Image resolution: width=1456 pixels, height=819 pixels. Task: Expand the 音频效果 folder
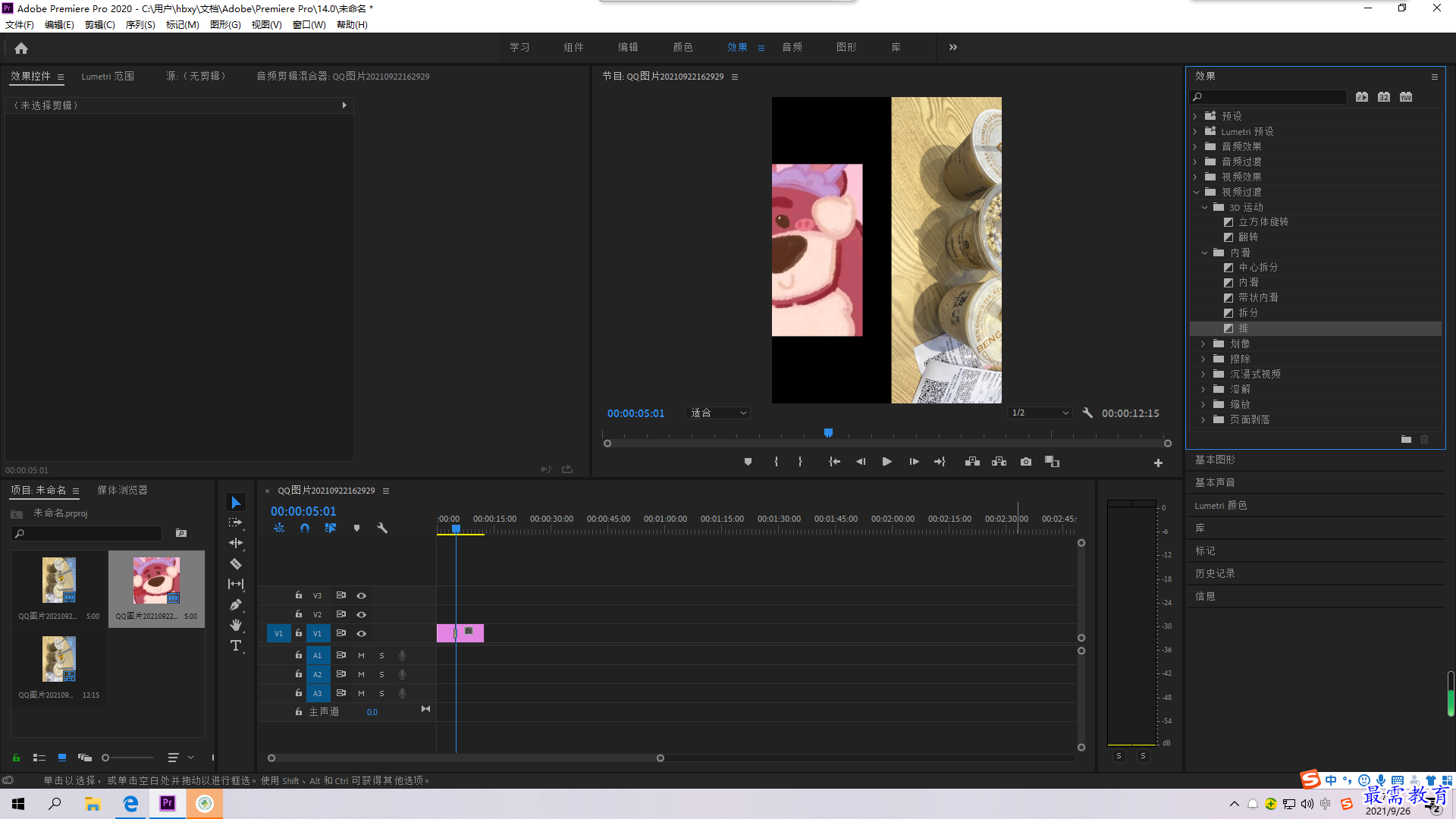click(1195, 146)
